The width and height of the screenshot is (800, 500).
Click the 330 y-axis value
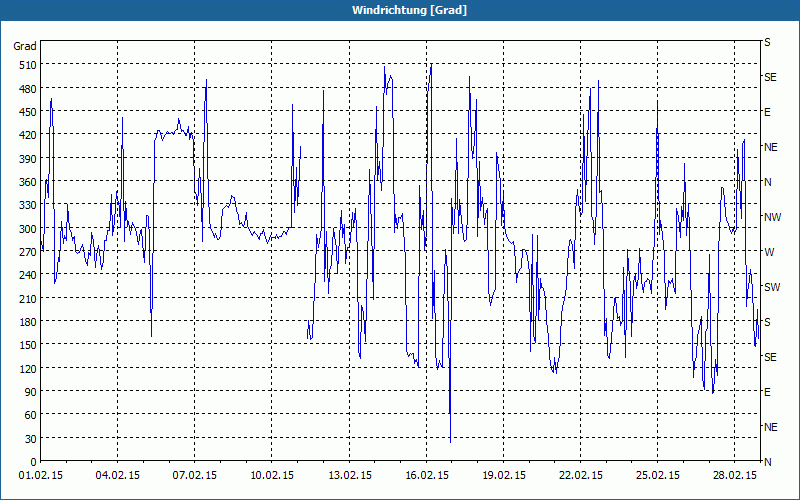pos(28,205)
